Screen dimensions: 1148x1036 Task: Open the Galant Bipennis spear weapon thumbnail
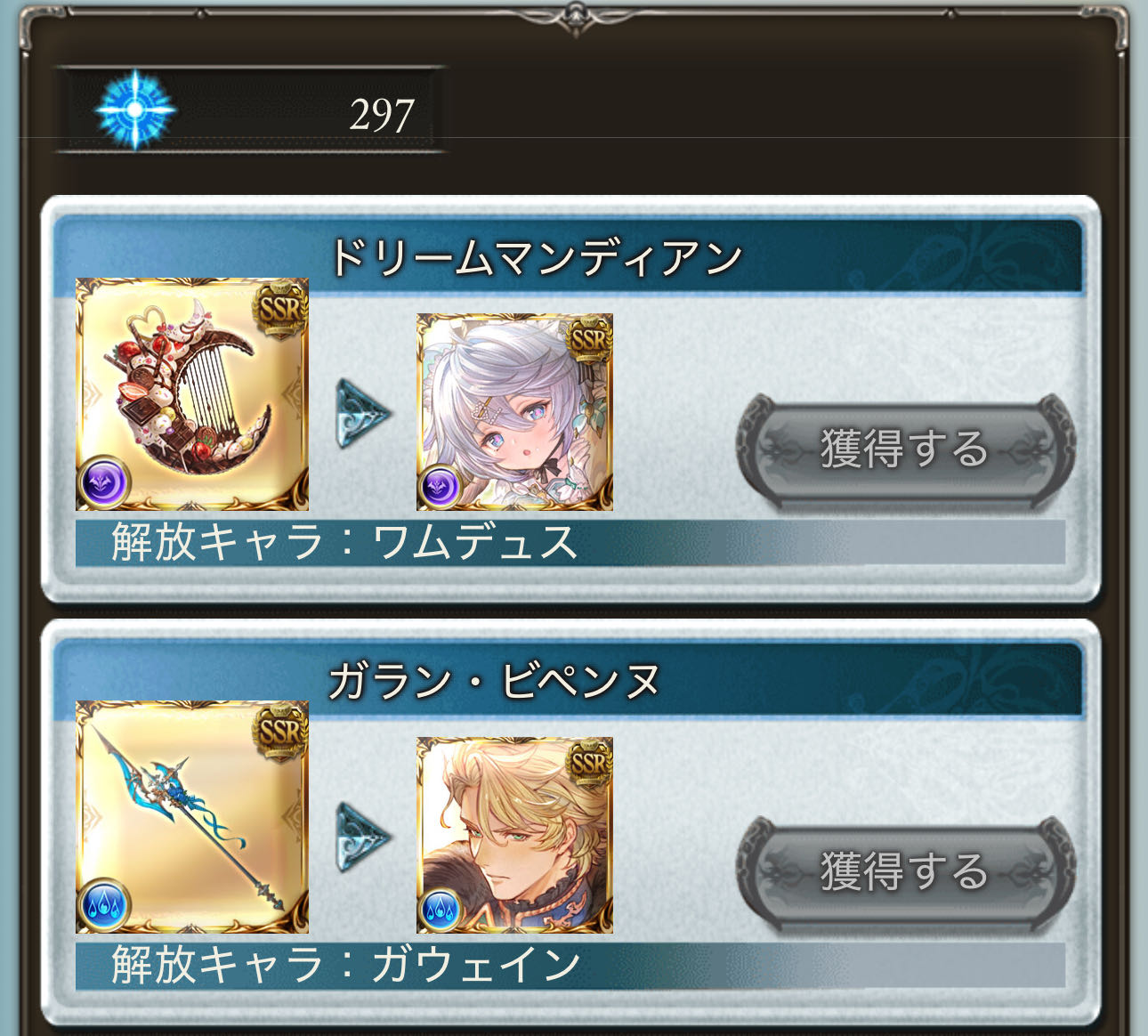click(x=192, y=817)
